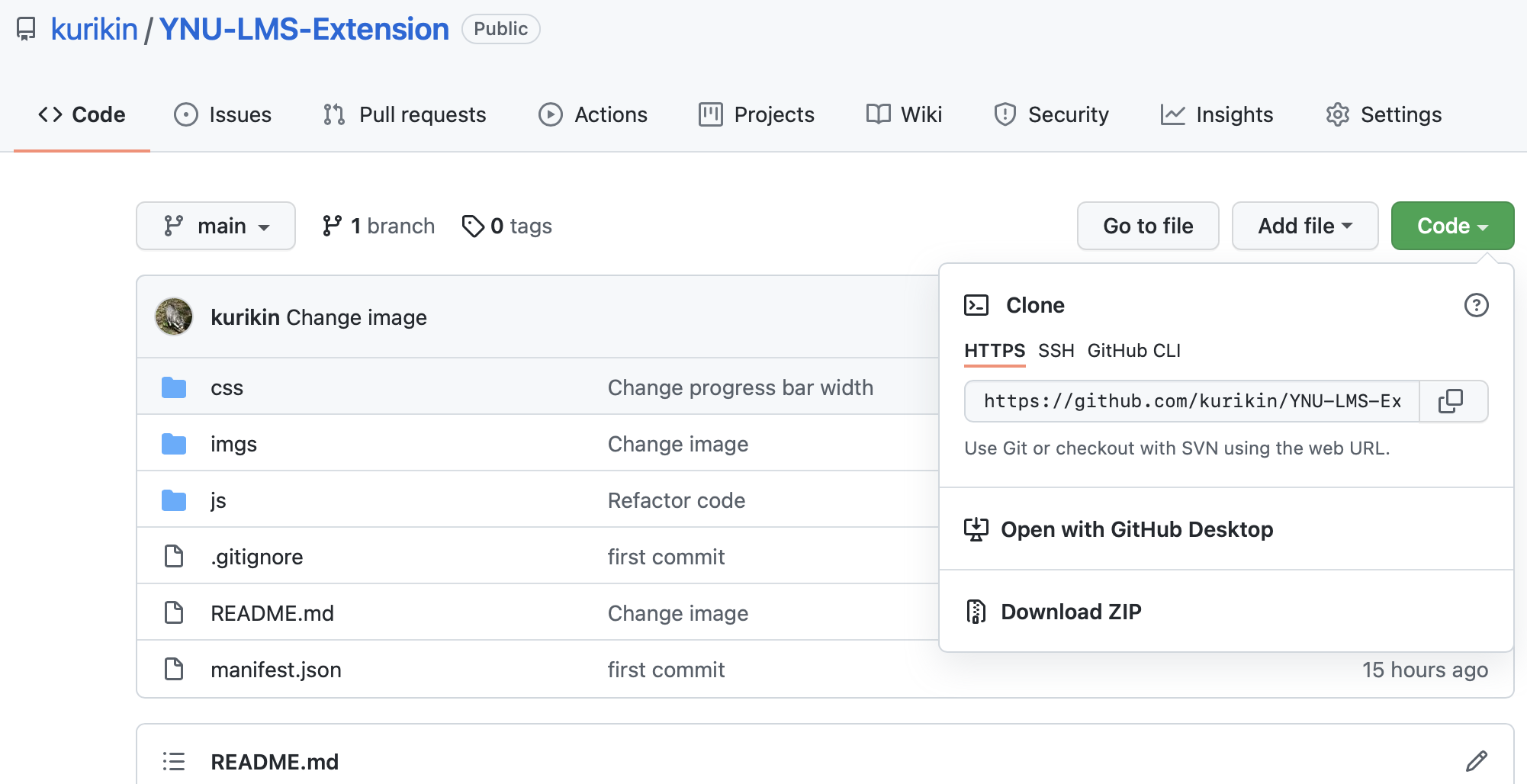
Task: Collapse the green Code dropdown
Action: click(x=1451, y=226)
